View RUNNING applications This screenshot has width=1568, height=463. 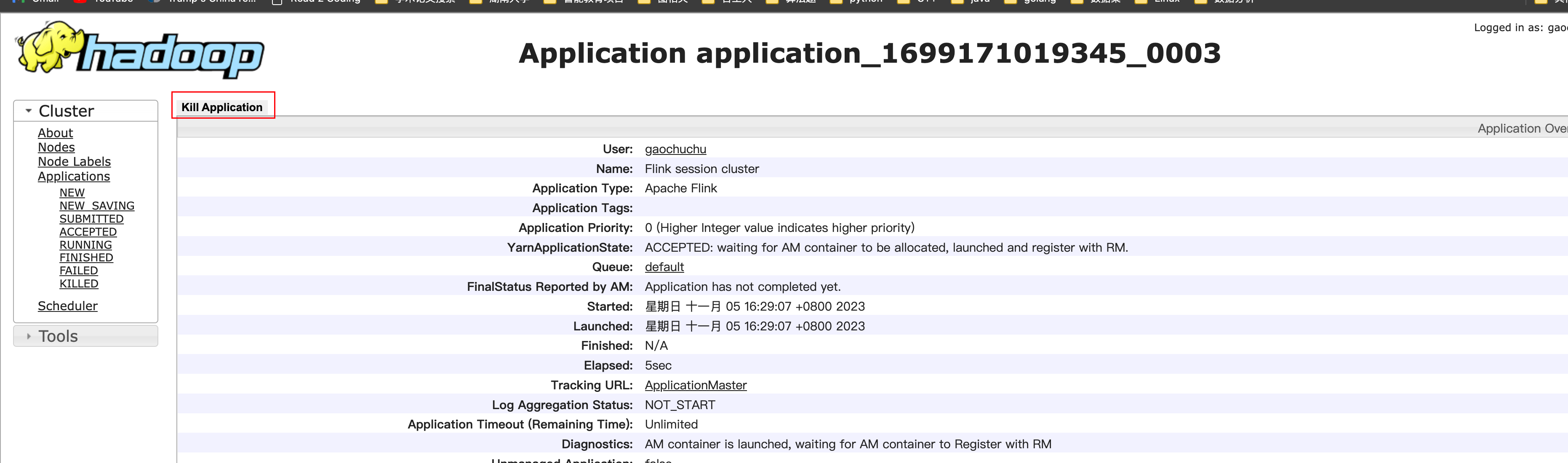85,245
